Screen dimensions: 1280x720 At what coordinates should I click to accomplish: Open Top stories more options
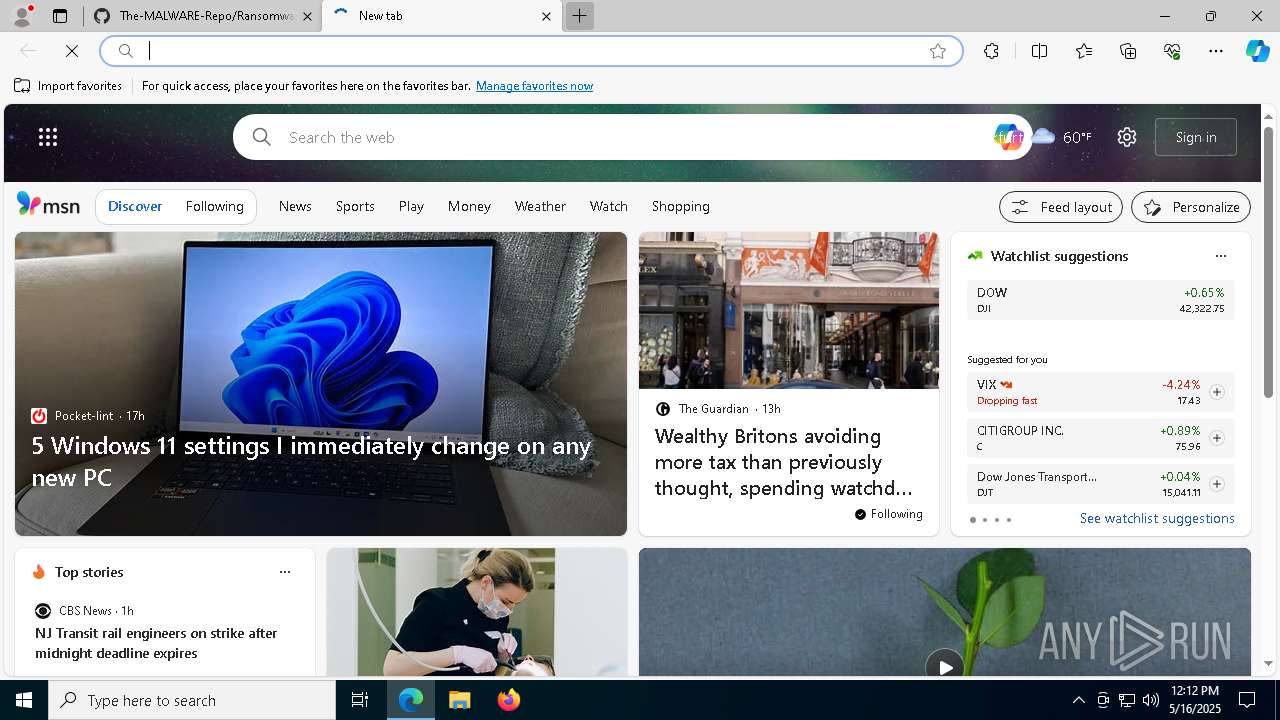coord(285,572)
